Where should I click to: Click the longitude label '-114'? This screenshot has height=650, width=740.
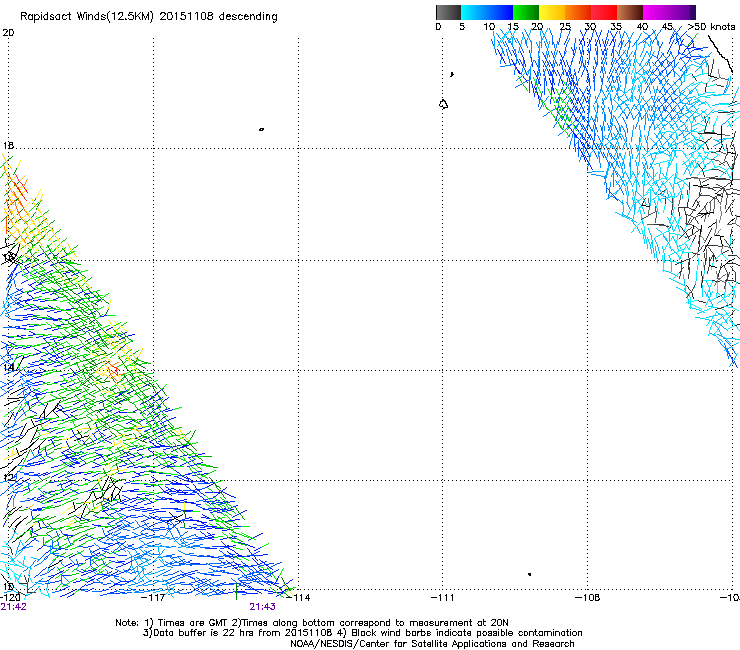(x=299, y=597)
